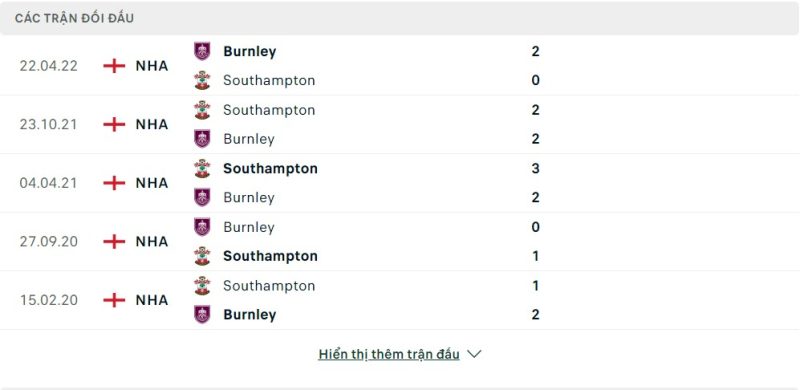Select bold Southampton name in 27.09.20 match
This screenshot has height=390, width=800.
(270, 256)
